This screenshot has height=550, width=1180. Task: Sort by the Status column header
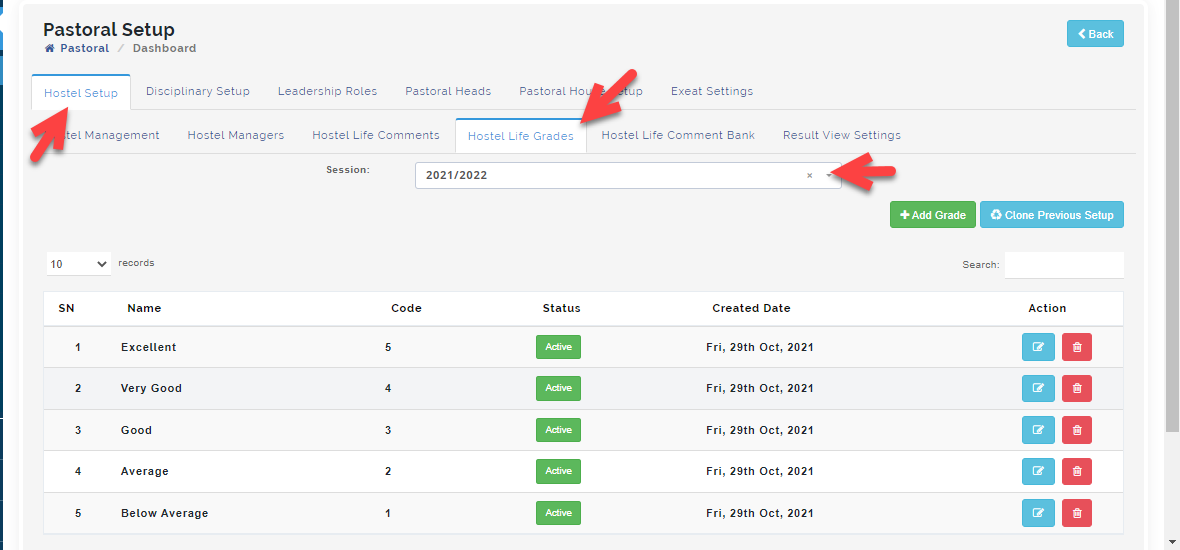click(x=561, y=308)
